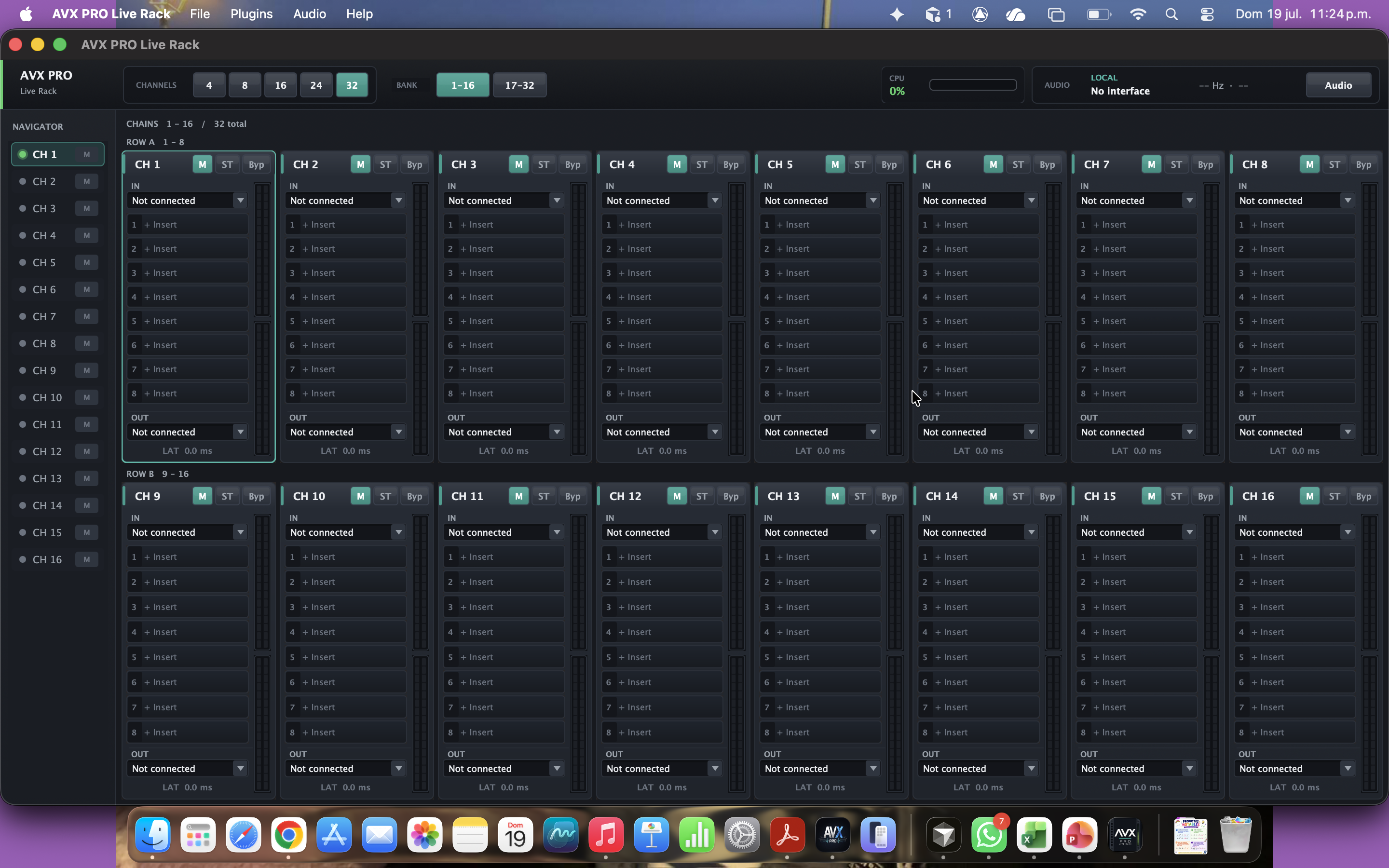Viewport: 1389px width, 868px height.
Task: Open Keynote from the Dock
Action: [x=652, y=835]
